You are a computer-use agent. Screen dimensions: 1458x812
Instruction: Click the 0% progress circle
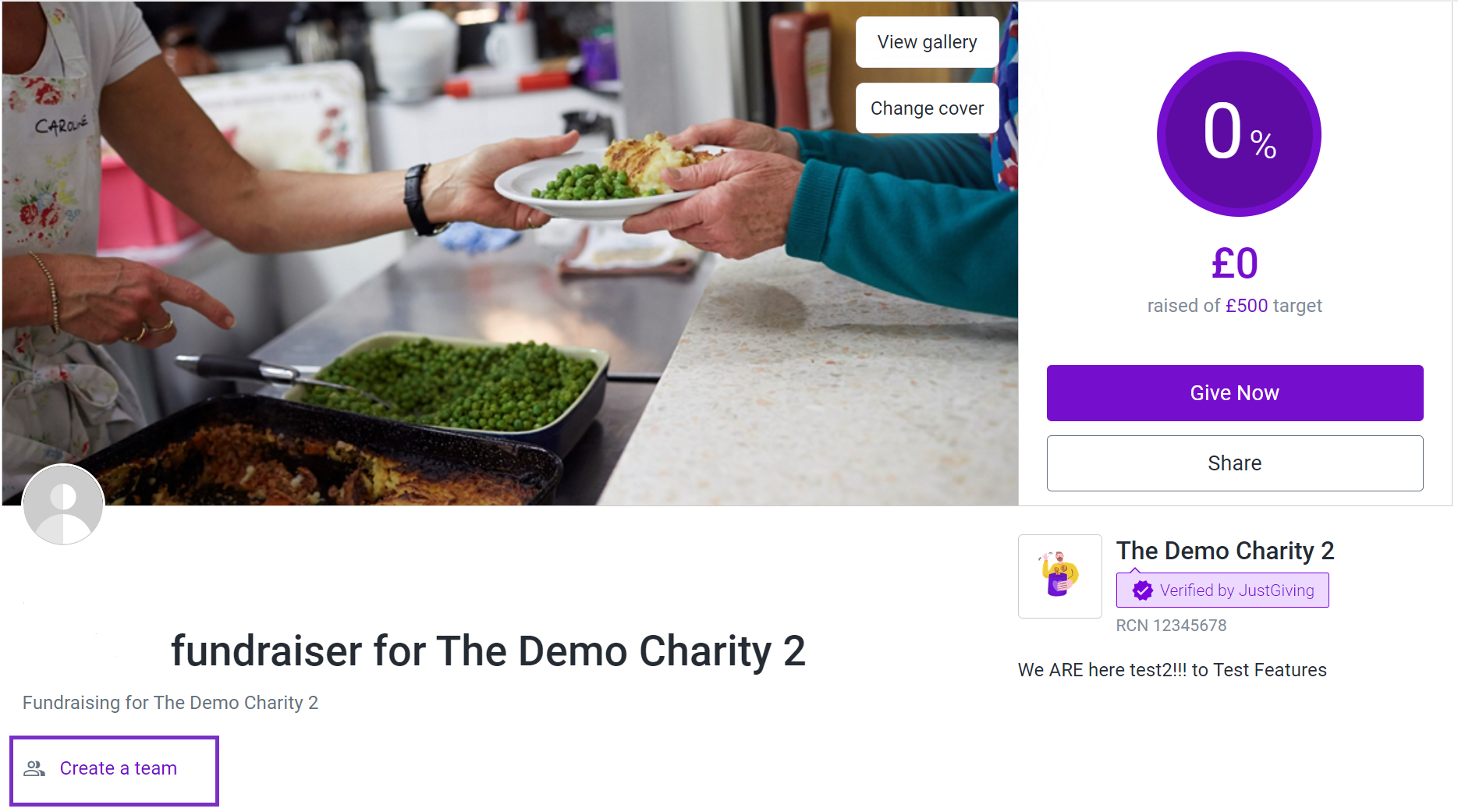[x=1239, y=134]
